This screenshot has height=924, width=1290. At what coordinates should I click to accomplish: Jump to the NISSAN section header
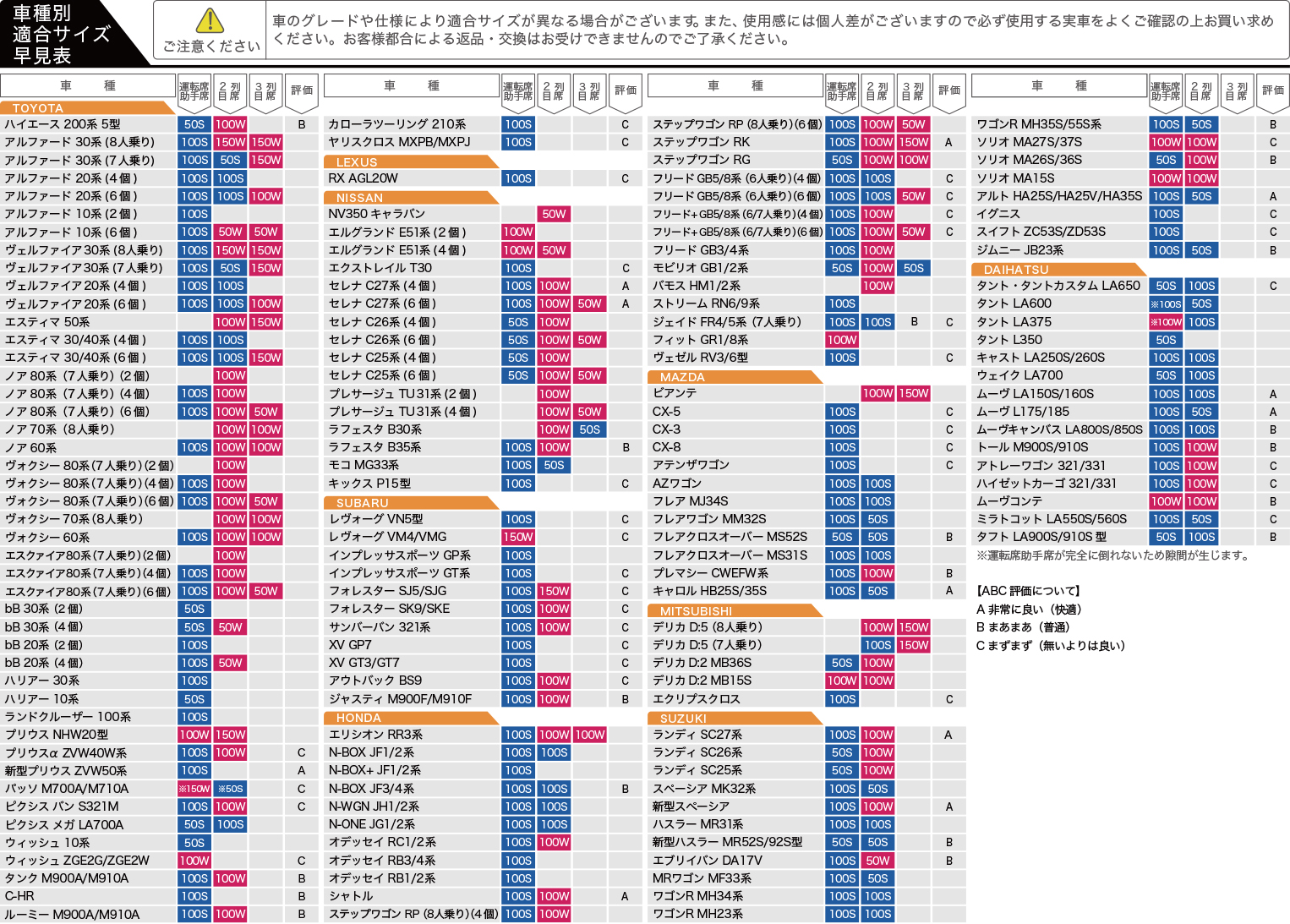tap(359, 198)
